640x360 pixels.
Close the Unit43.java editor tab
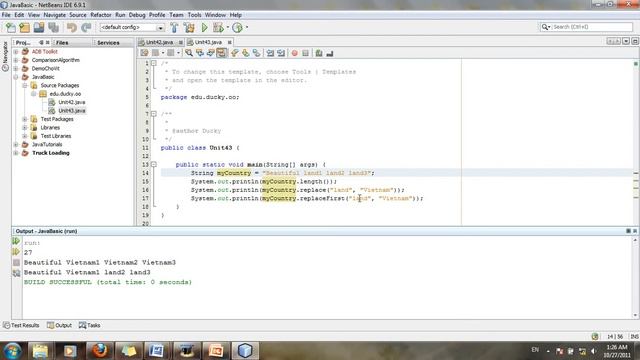click(x=229, y=42)
